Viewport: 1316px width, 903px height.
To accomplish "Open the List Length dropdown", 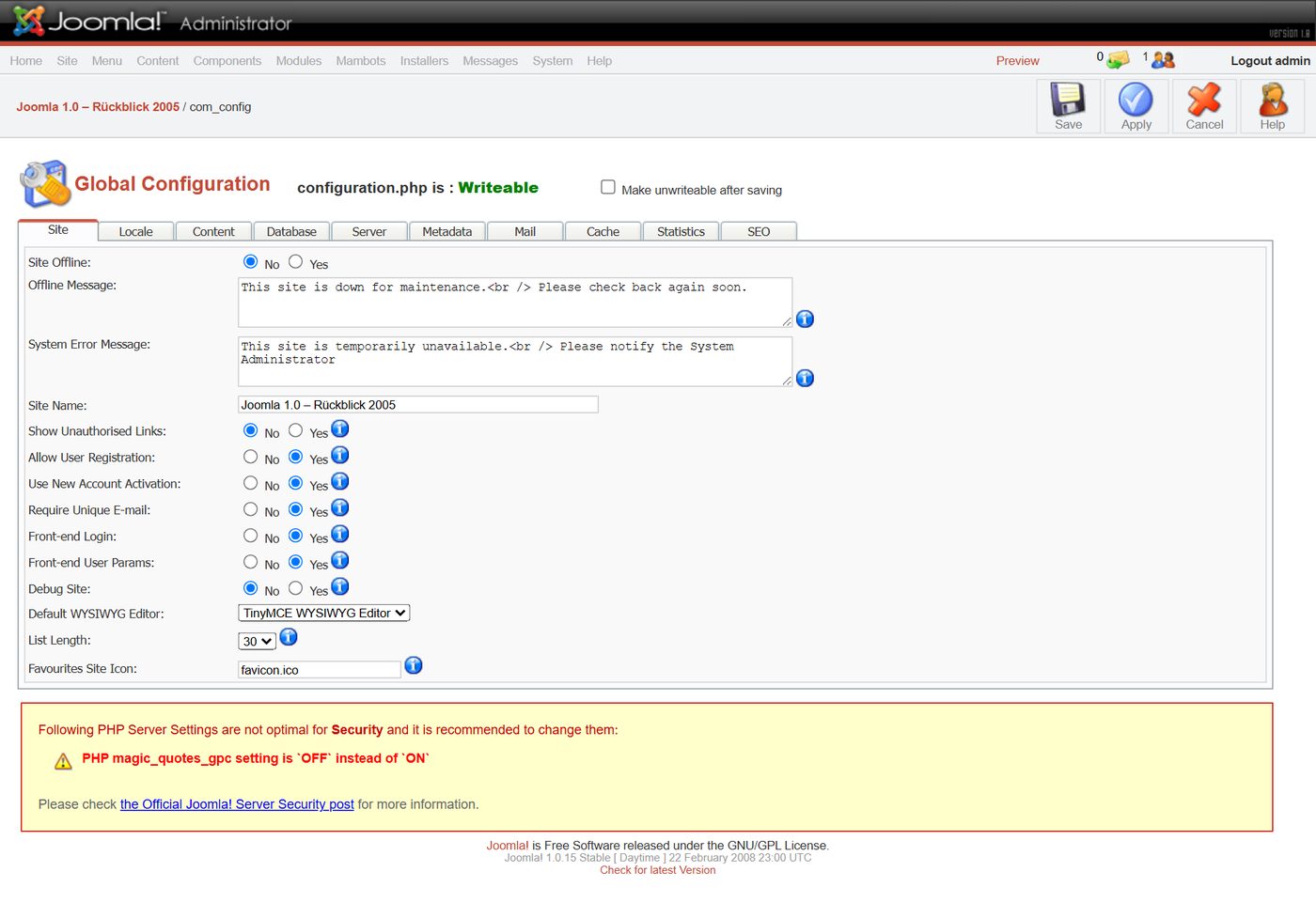I will coord(257,641).
